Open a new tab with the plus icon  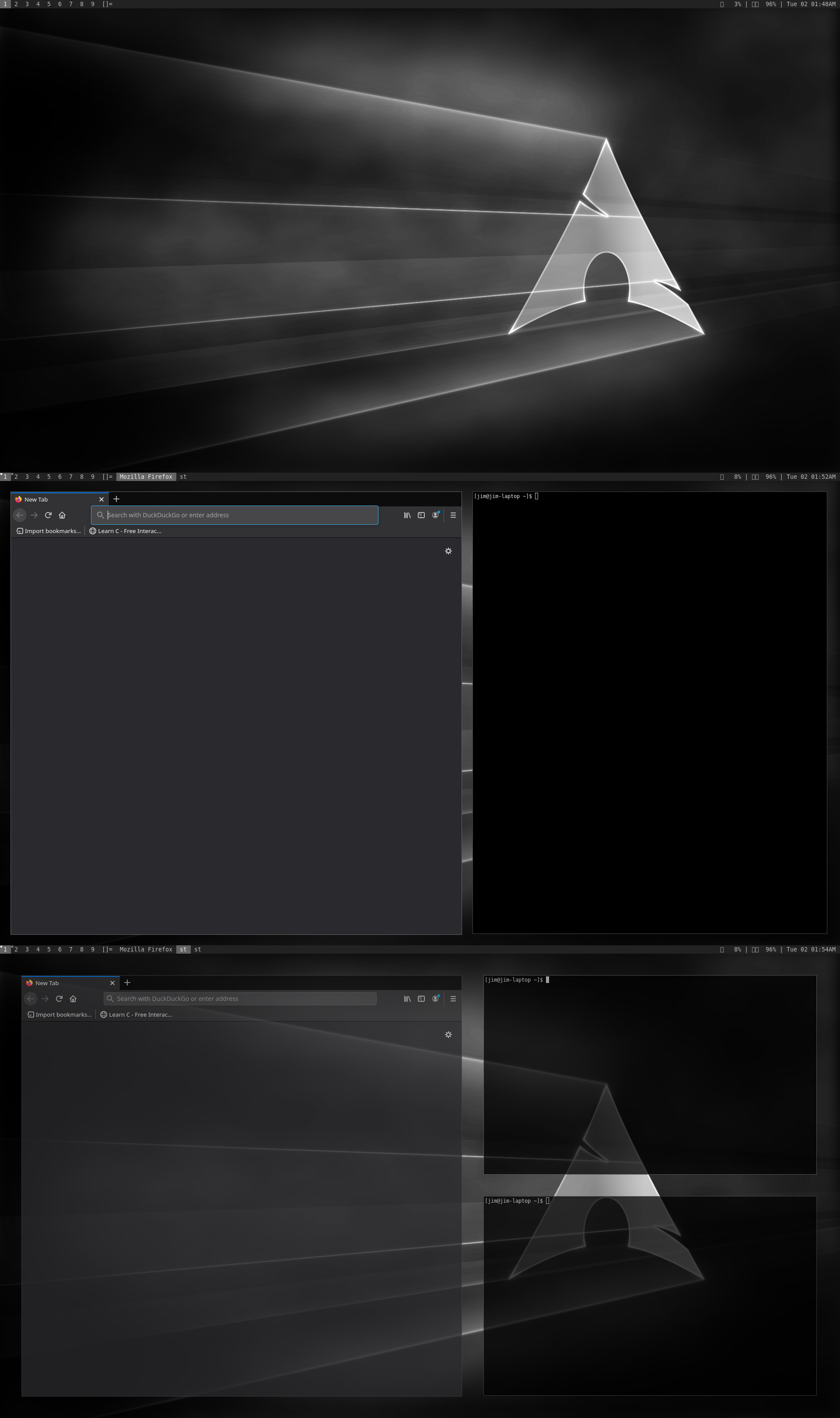tap(117, 499)
